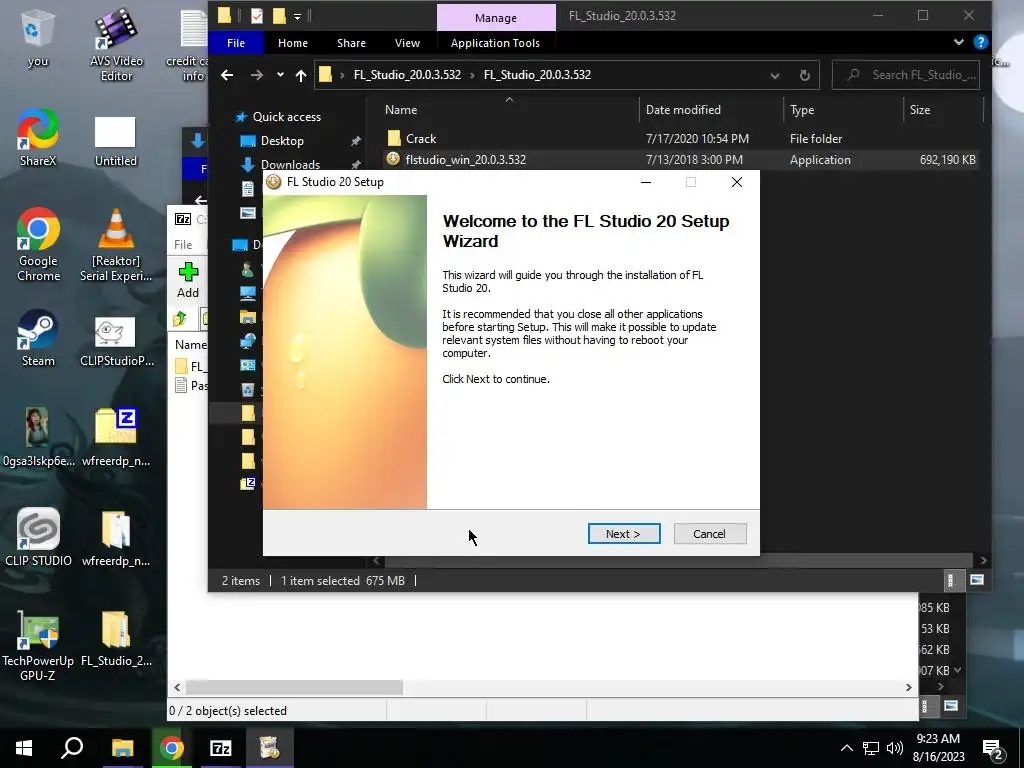Open the File tab in Explorer ribbon
The height and width of the screenshot is (768, 1024).
point(236,43)
